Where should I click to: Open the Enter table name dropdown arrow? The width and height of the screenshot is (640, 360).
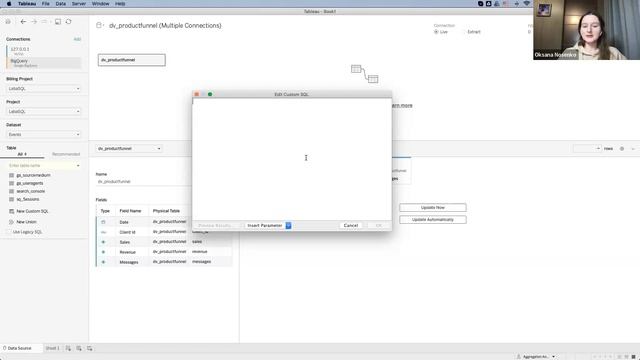point(78,166)
